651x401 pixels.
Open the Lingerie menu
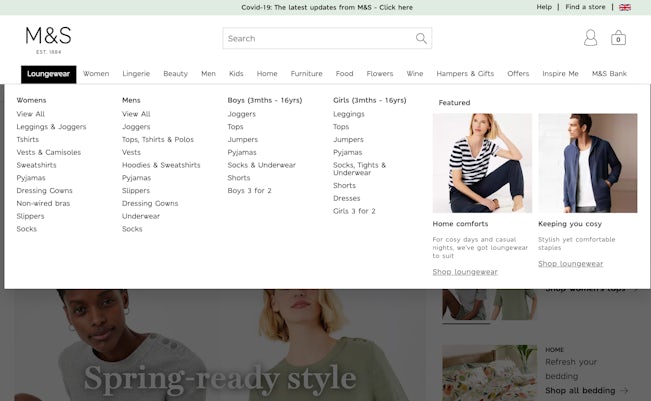pos(136,74)
